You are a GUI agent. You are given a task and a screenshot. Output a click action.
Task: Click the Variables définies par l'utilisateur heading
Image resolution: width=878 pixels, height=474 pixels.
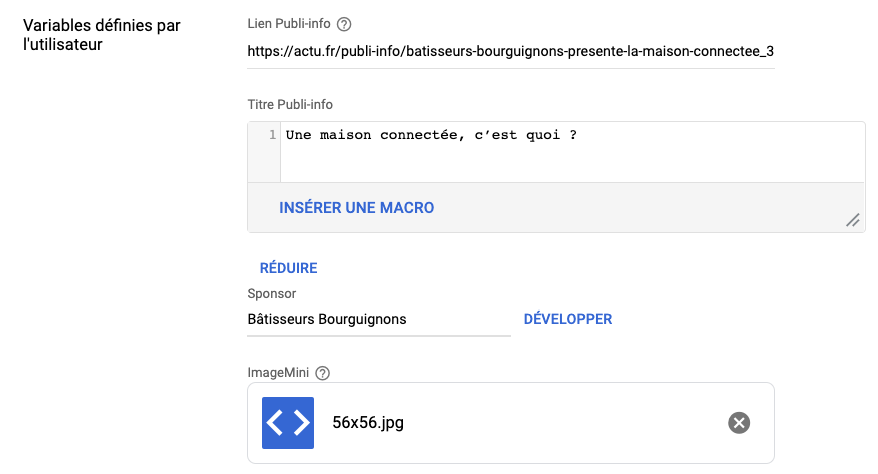(x=102, y=35)
